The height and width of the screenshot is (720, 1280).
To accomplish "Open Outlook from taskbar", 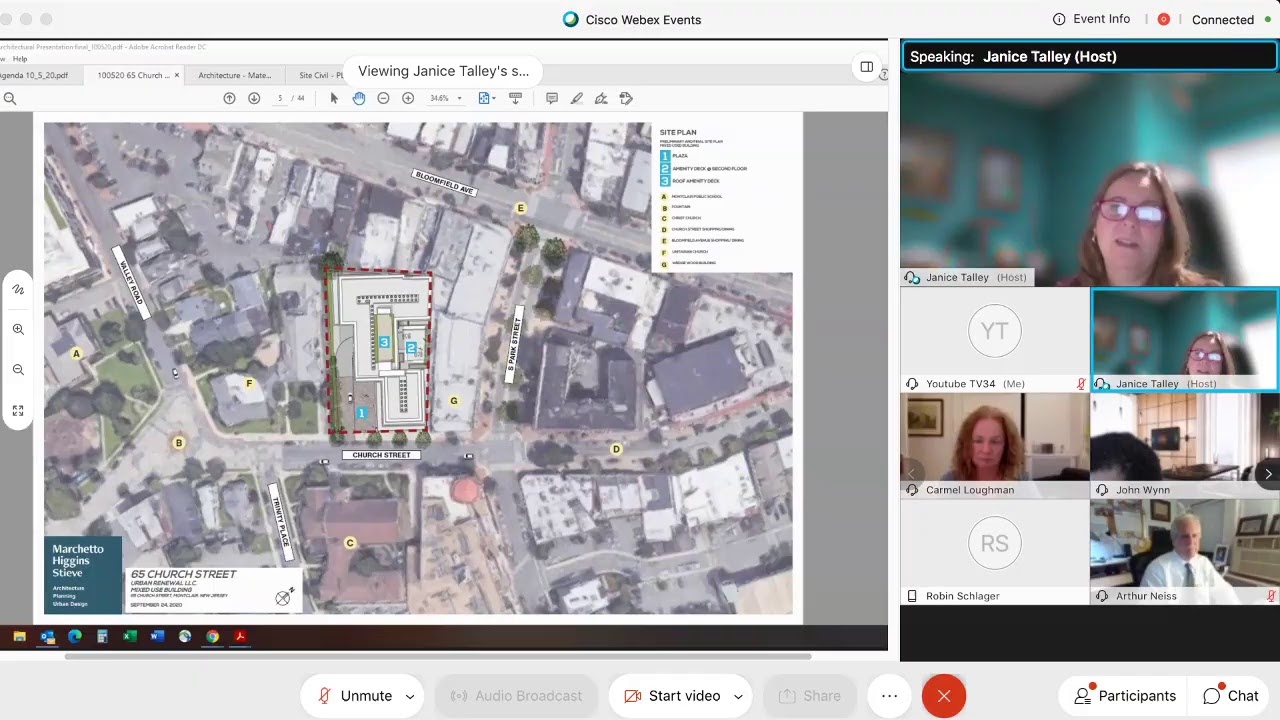I will [x=47, y=636].
